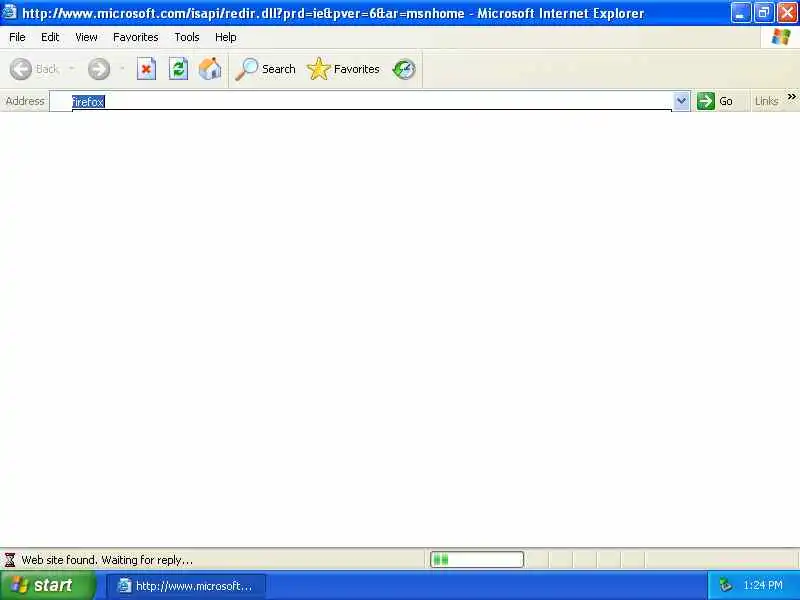Expand the Address bar dropdown arrow
Screen dimensions: 800x600
coord(681,101)
